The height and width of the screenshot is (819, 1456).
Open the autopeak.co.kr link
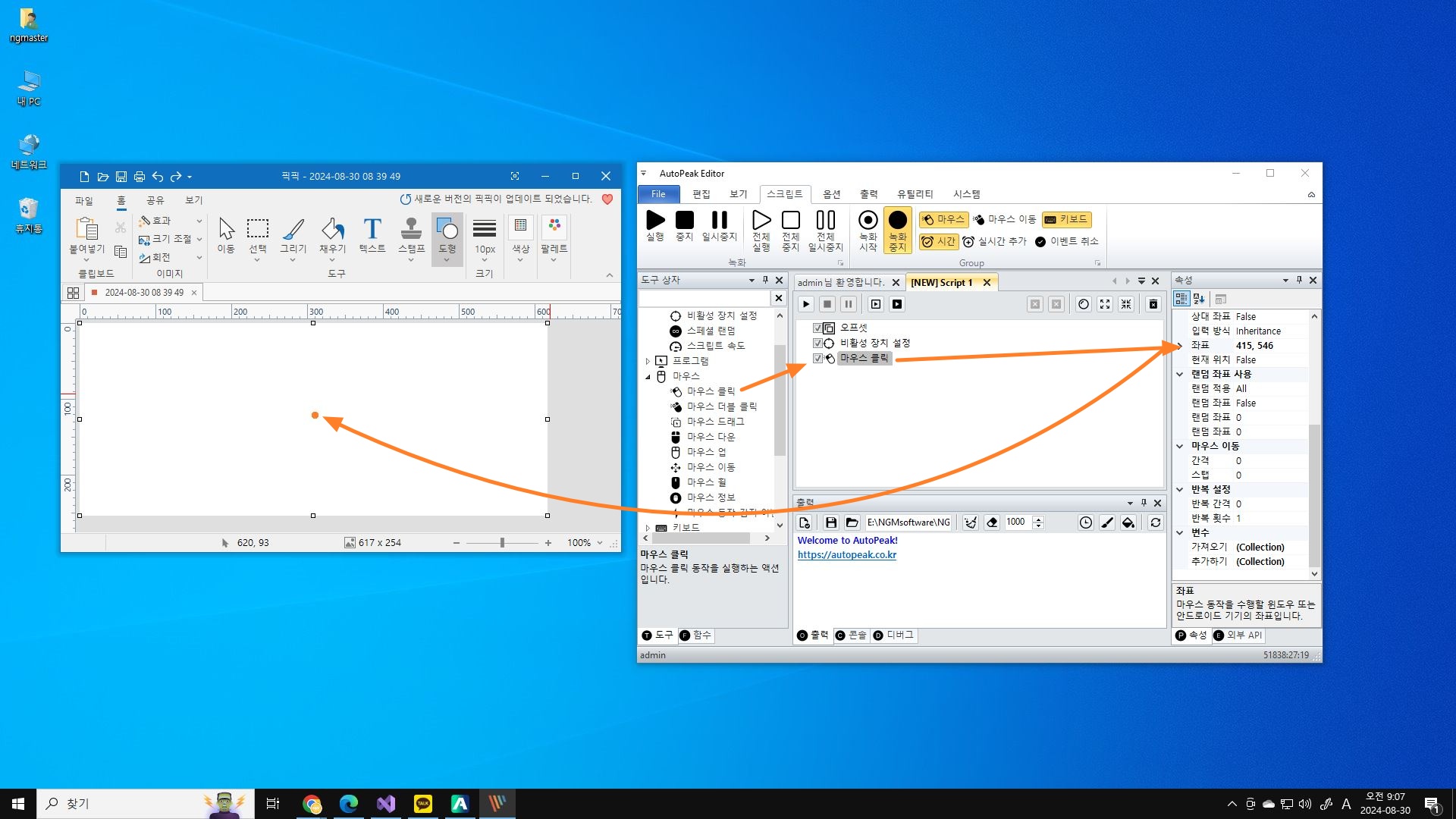tap(846, 555)
